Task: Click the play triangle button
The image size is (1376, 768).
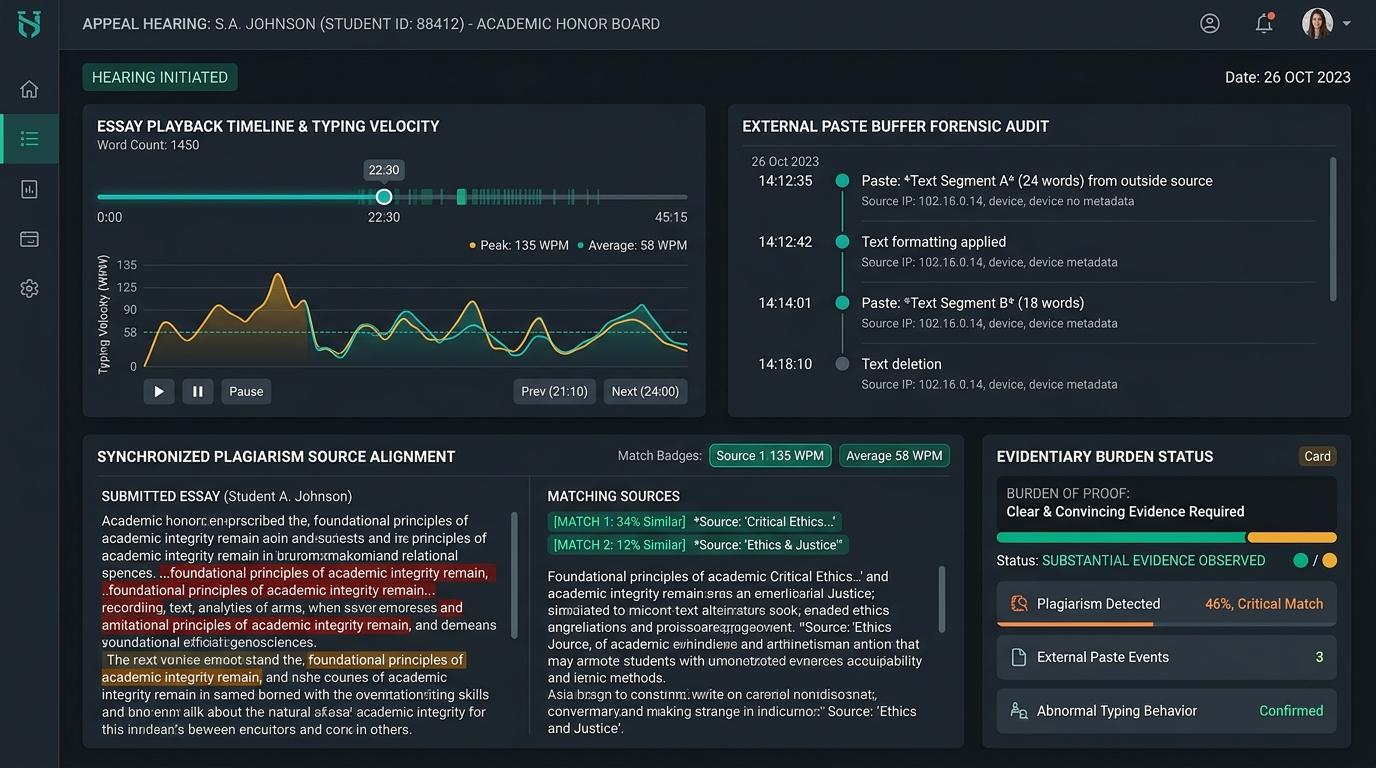Action: coord(159,391)
